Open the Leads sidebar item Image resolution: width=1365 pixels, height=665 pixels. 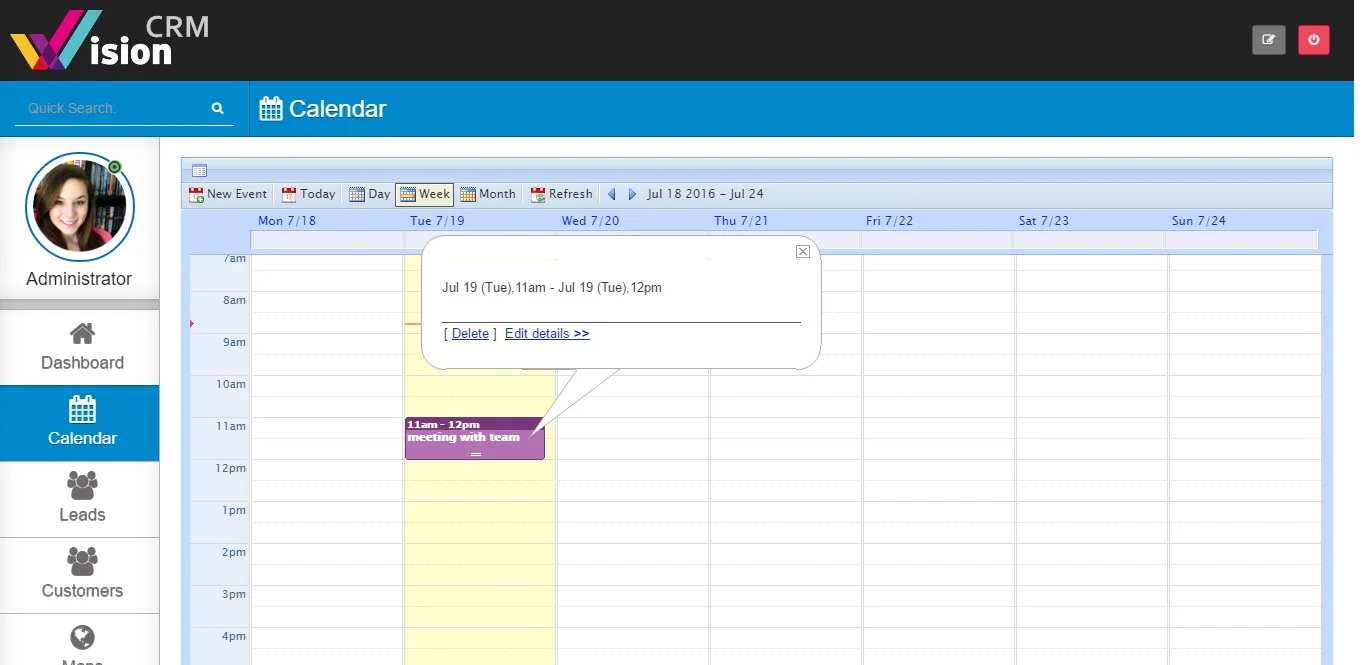[x=80, y=499]
